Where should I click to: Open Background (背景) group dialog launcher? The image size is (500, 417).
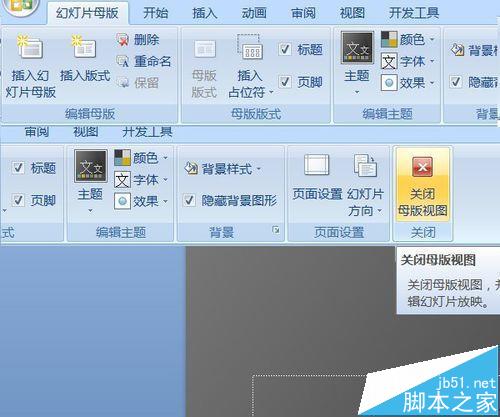point(276,230)
